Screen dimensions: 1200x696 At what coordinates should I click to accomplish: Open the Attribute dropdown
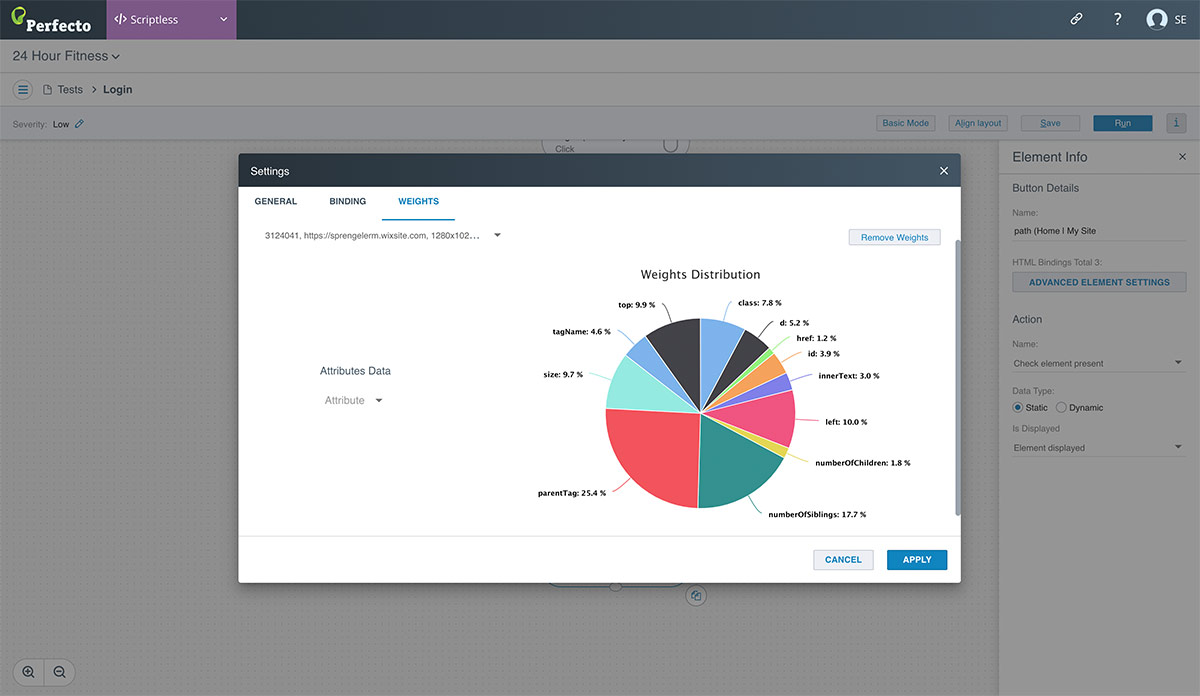click(x=353, y=401)
